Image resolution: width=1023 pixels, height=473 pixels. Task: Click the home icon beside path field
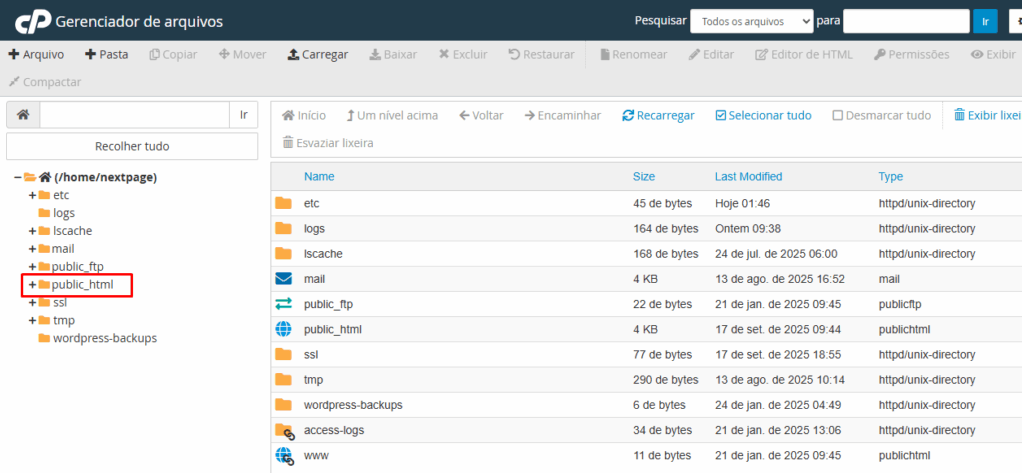coord(23,115)
